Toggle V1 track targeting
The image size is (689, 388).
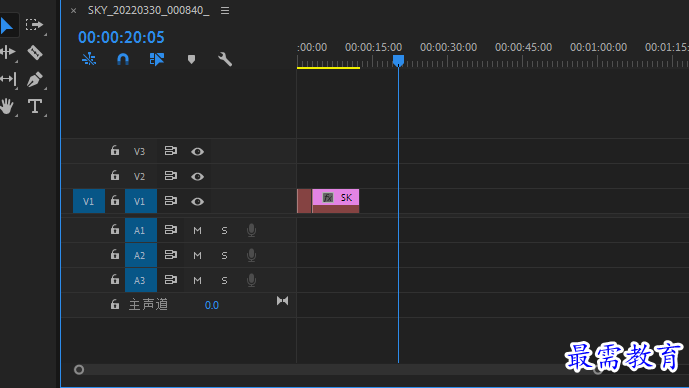[141, 201]
